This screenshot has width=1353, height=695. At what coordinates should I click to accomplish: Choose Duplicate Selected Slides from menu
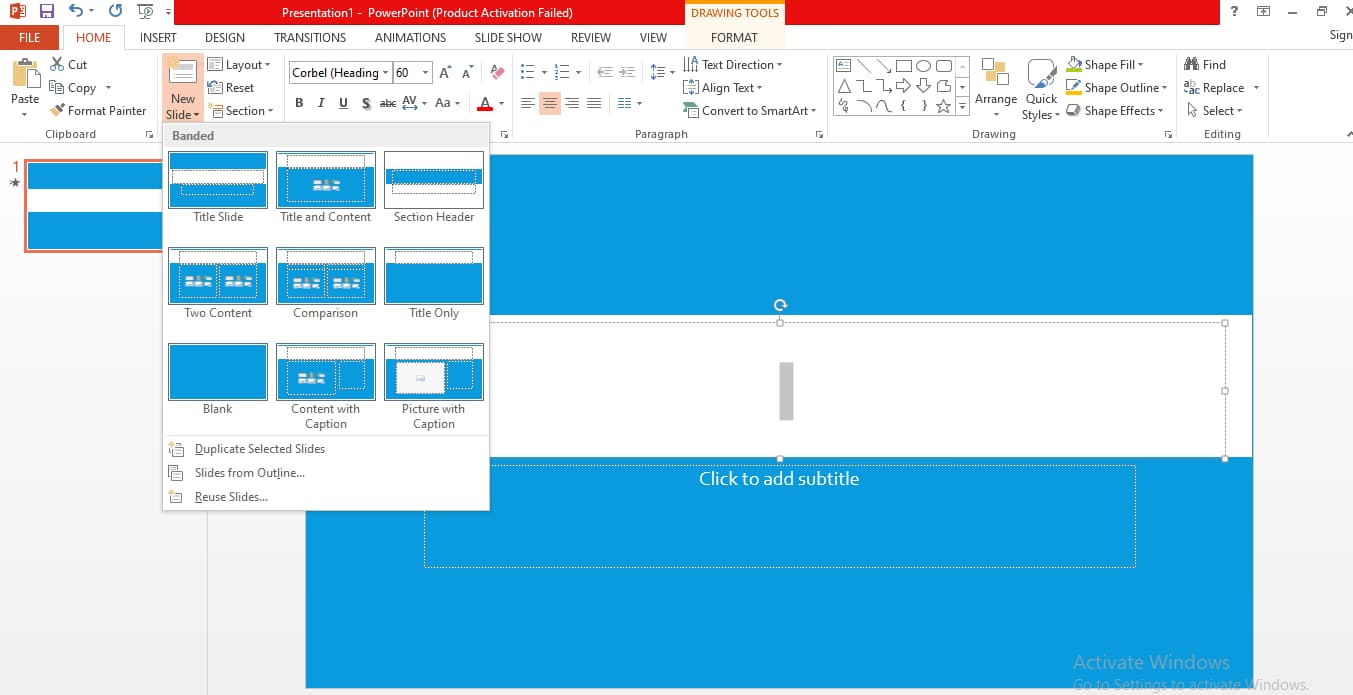click(259, 449)
